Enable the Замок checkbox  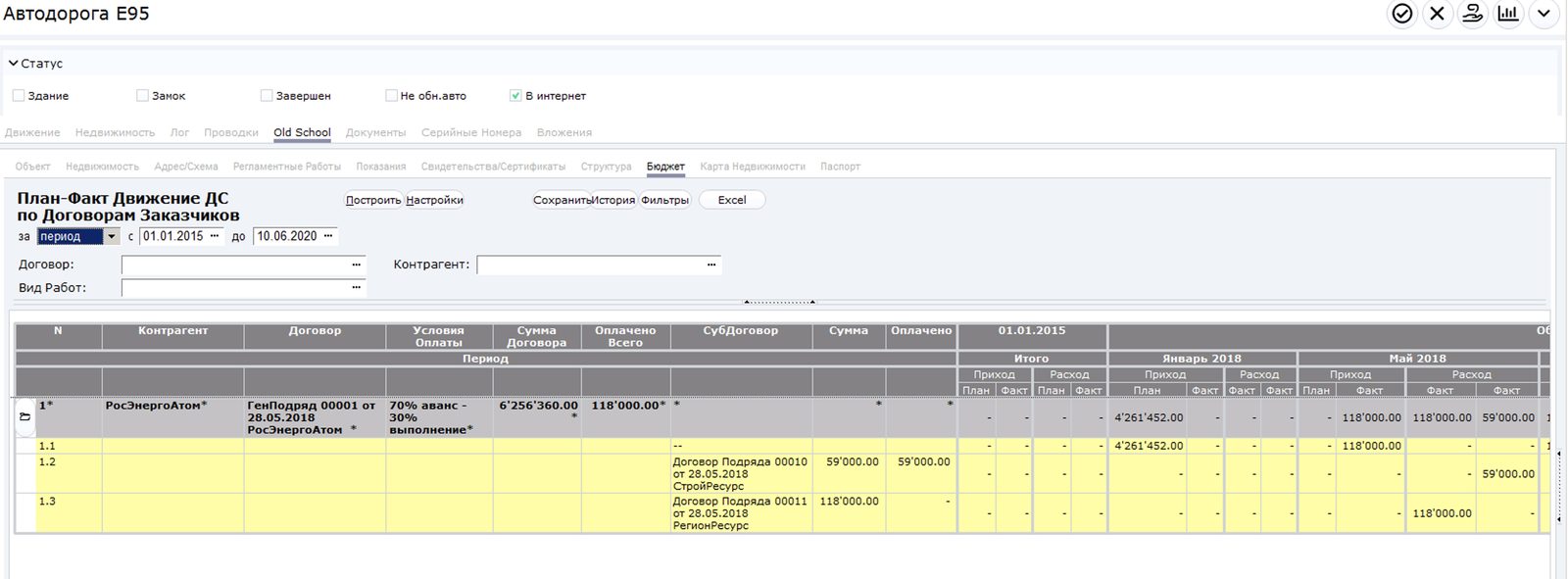142,96
